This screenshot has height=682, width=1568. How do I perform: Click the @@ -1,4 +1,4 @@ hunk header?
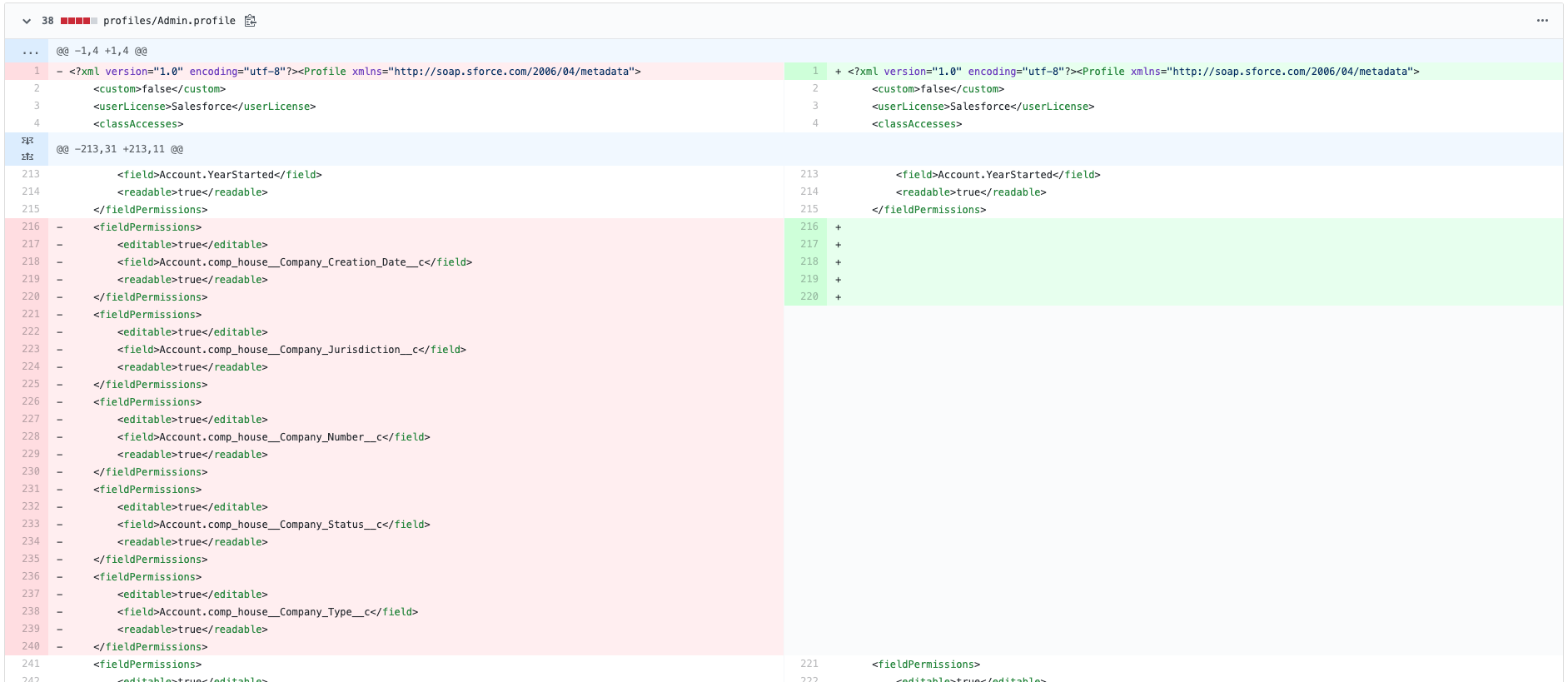coord(102,52)
